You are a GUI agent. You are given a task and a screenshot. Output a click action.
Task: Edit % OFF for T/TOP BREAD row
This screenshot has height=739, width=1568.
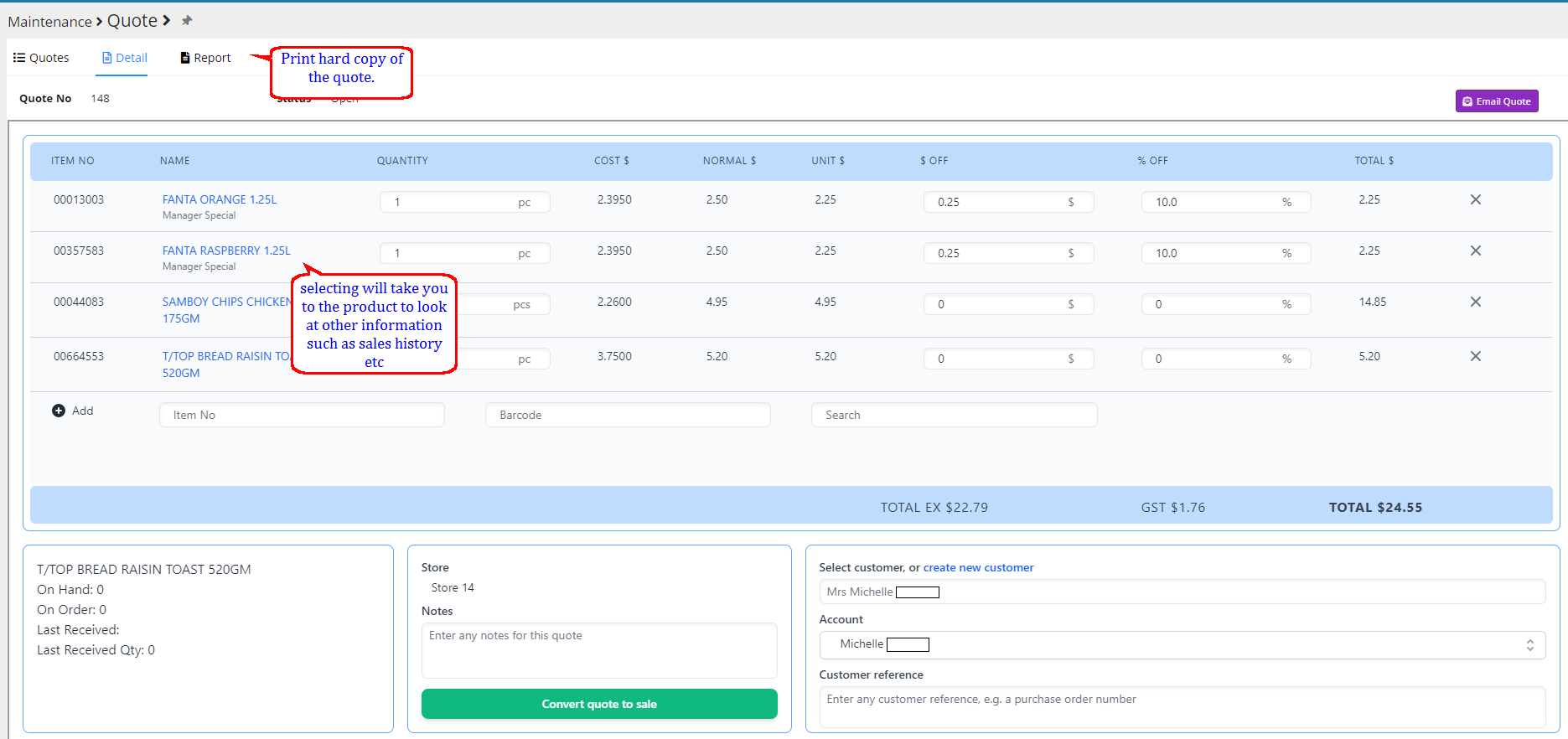(x=1226, y=359)
